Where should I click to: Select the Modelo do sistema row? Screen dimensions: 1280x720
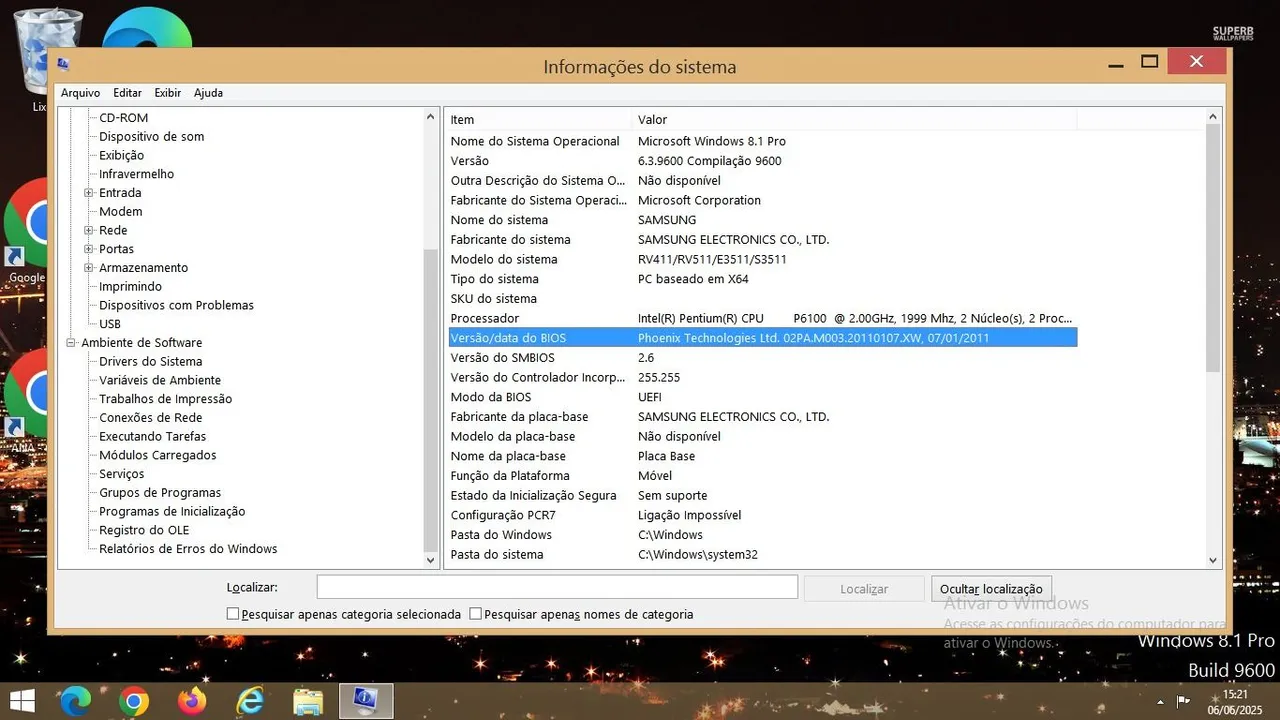coord(762,259)
